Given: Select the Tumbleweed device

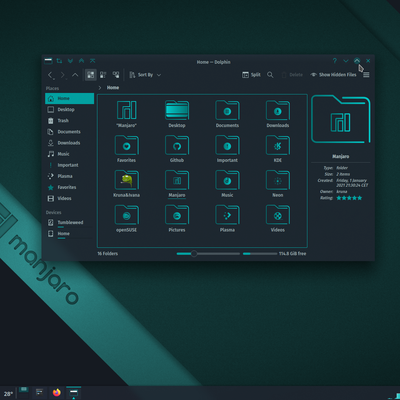Looking at the screenshot, I should coord(69,222).
